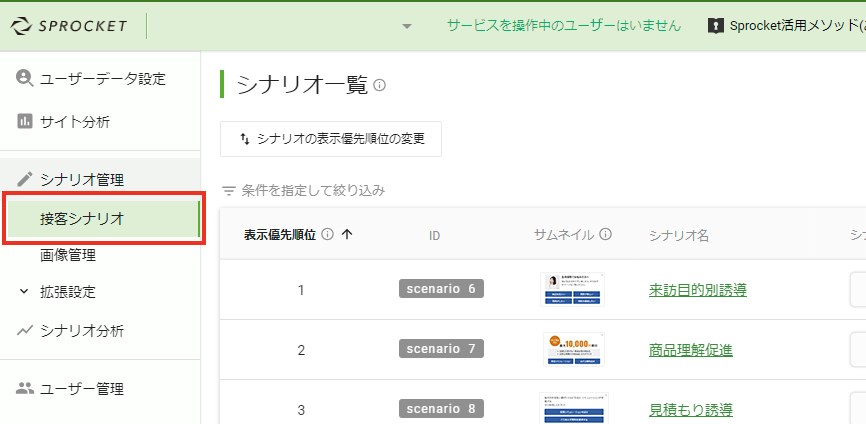
Task: Select 接客シナリオ in sidebar
Action: [102, 219]
